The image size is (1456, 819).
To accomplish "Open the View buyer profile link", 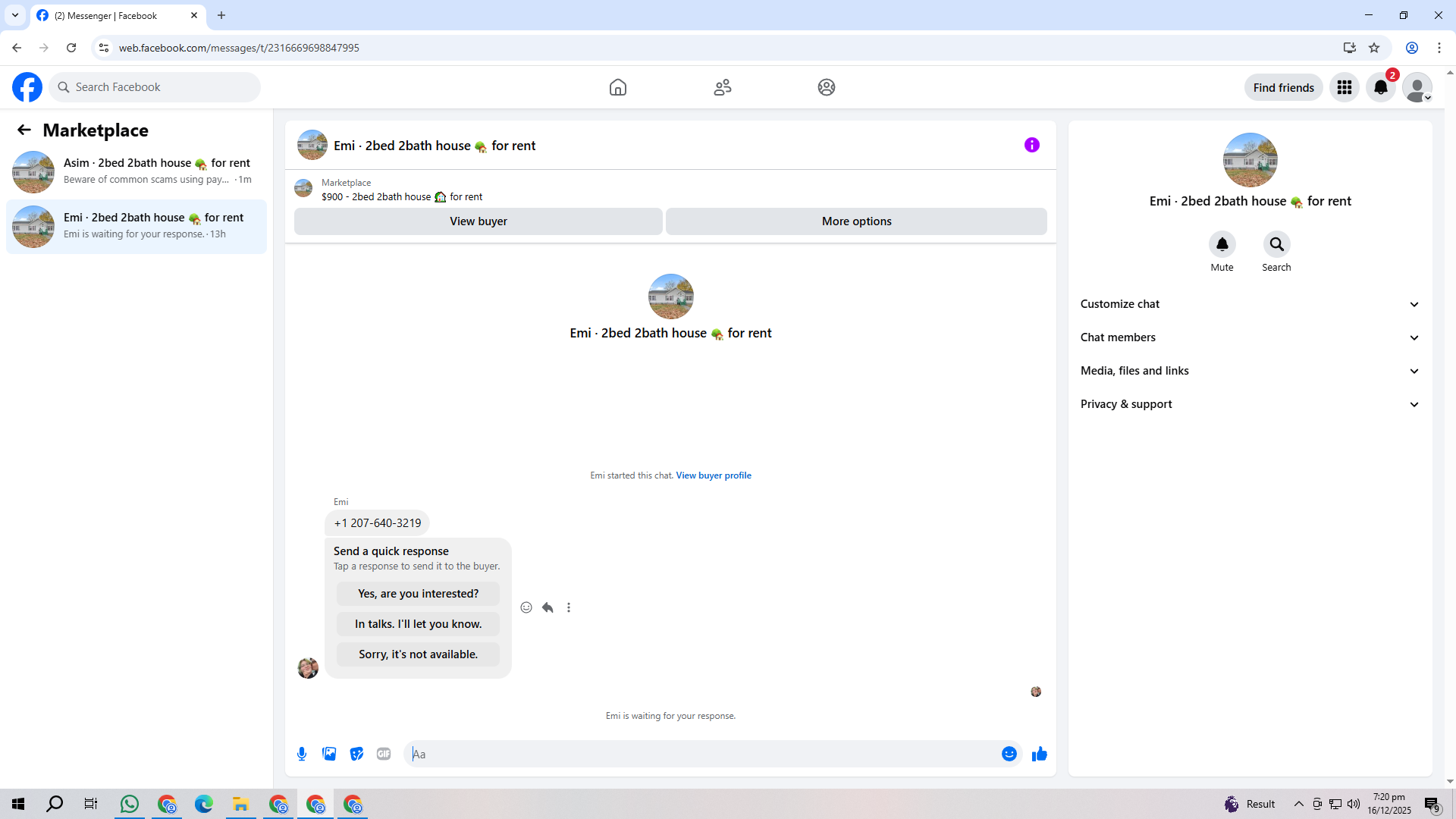I will (x=714, y=475).
